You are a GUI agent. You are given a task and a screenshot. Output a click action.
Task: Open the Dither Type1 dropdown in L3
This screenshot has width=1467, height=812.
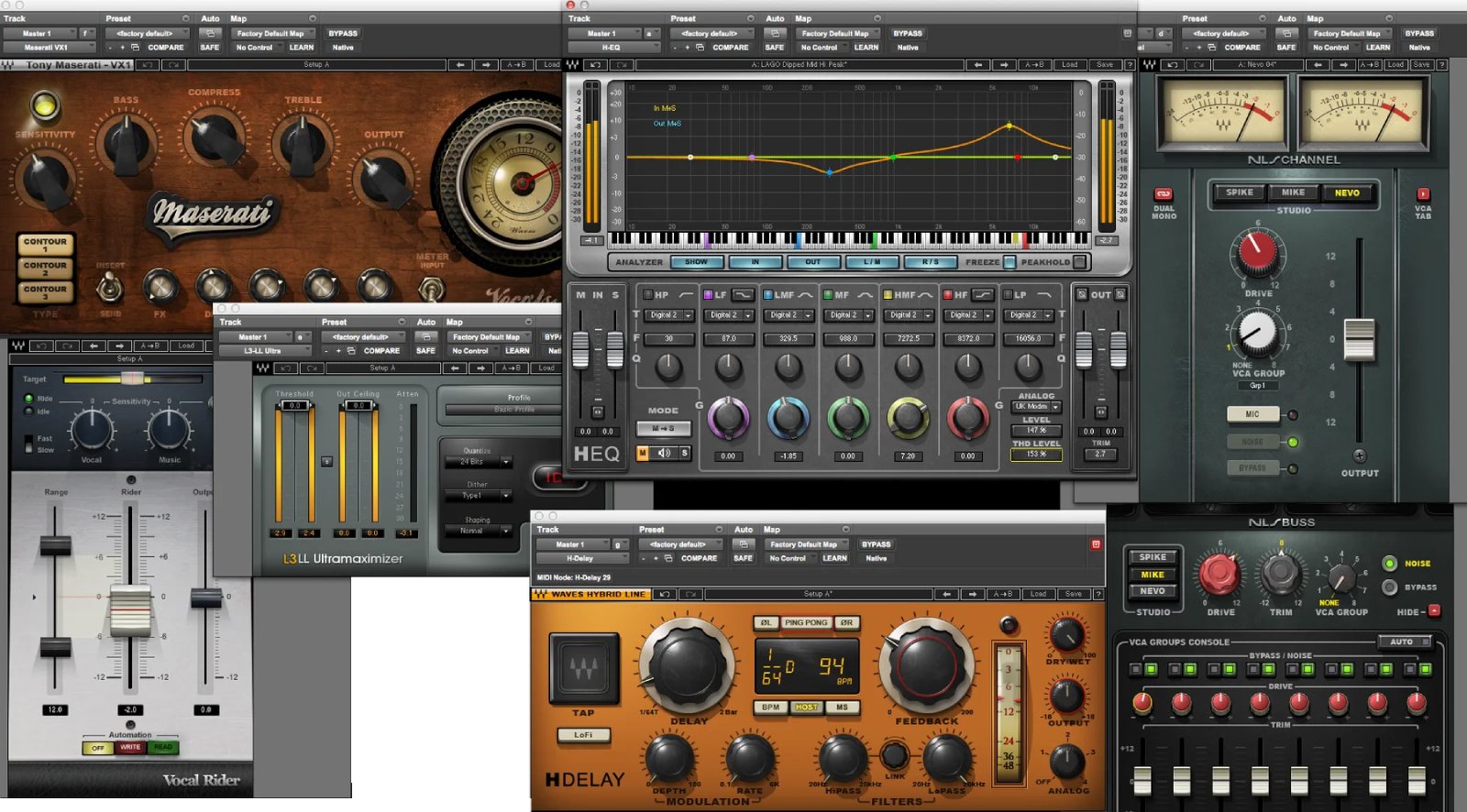pos(478,496)
